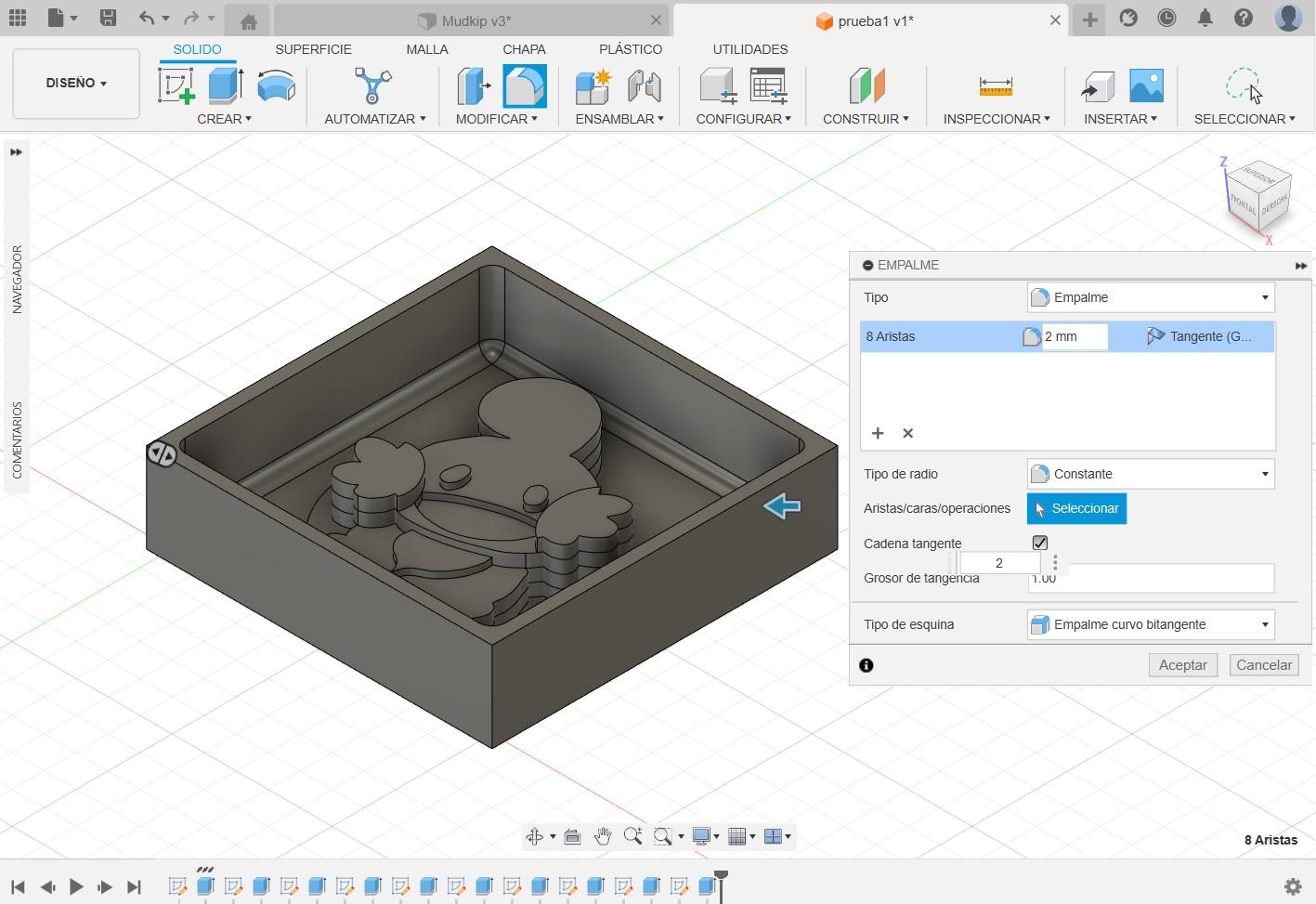Activate the Orbit navigation tool
The height and width of the screenshot is (904, 1316).
coord(534,836)
